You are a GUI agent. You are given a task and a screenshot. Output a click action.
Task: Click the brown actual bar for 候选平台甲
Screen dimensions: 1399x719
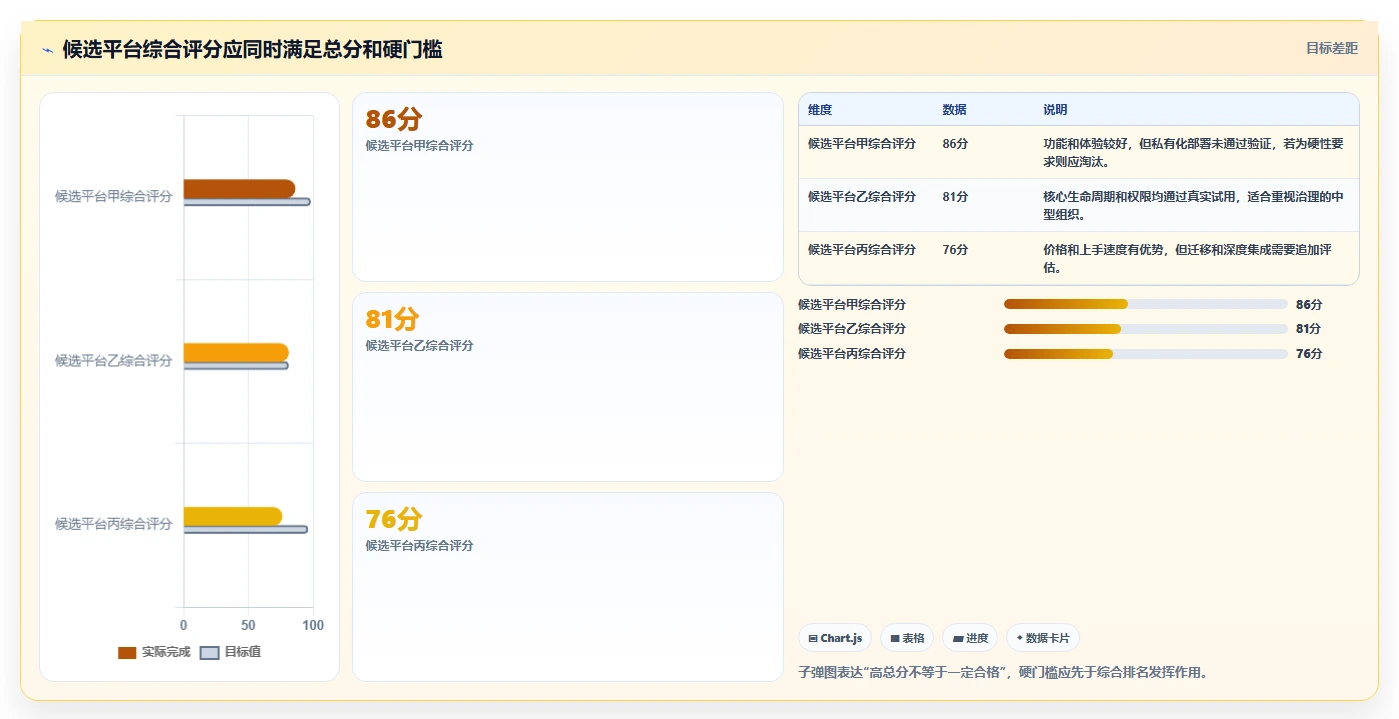point(239,189)
